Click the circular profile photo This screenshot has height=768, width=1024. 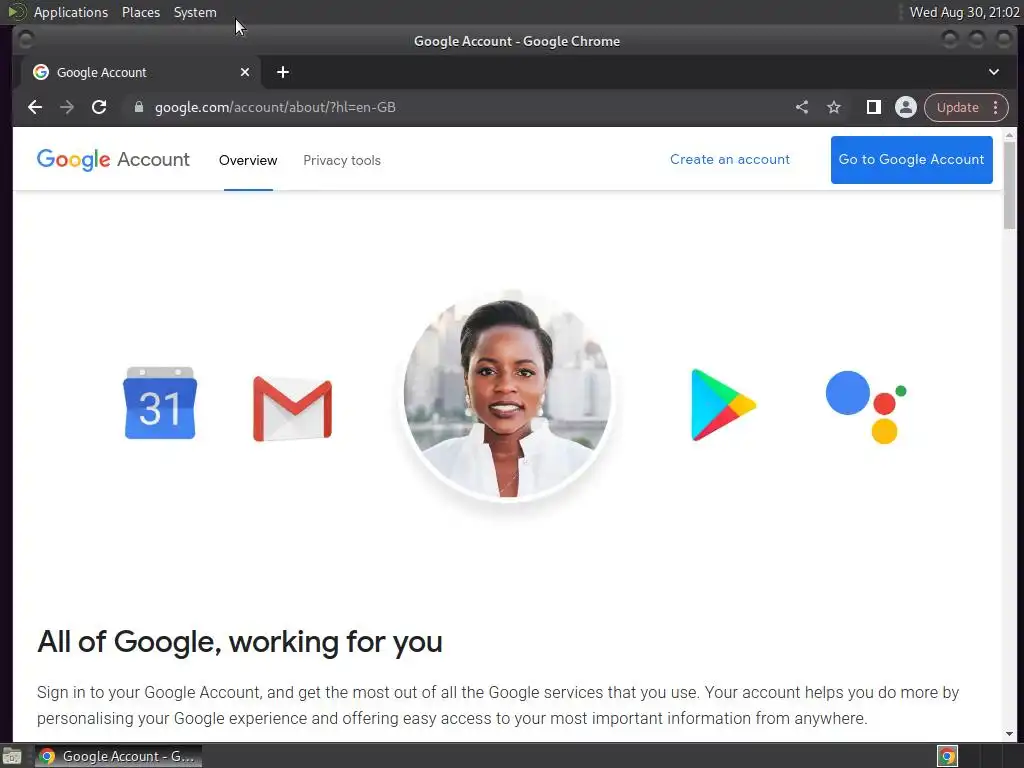(x=507, y=398)
